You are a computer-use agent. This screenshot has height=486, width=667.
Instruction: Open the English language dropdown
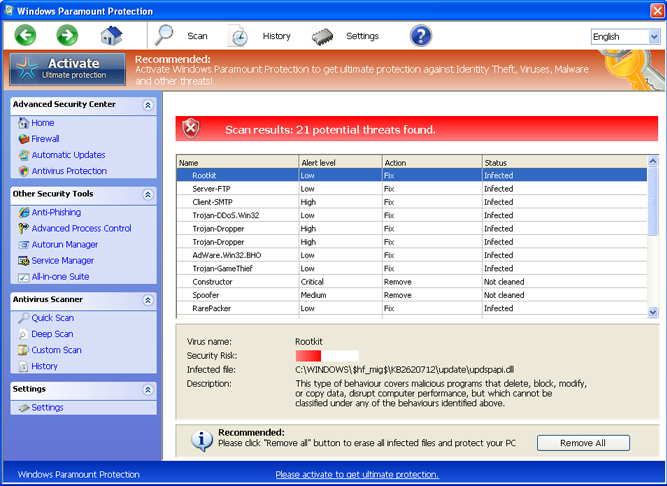(x=625, y=37)
